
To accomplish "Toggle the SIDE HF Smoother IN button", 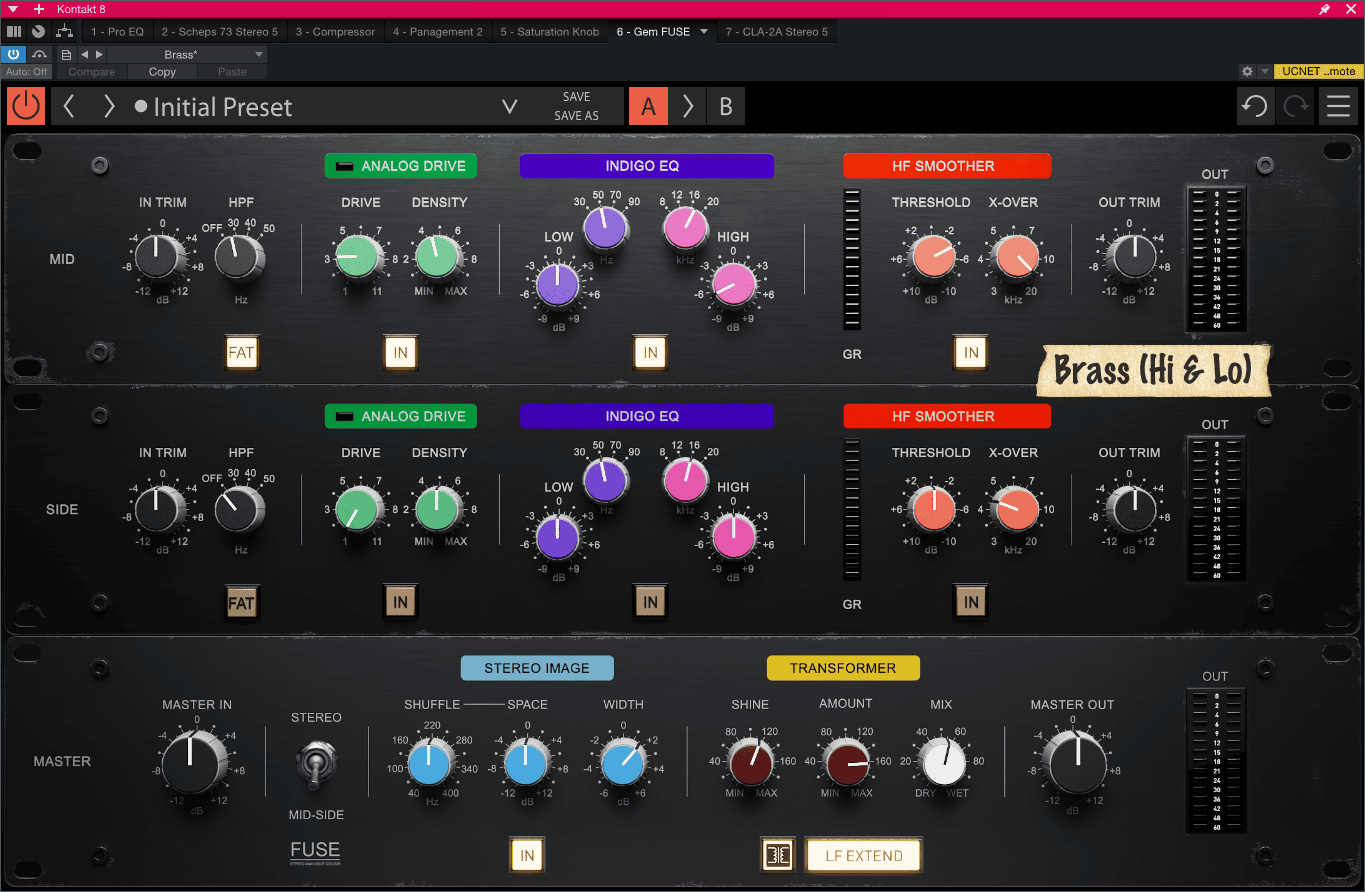I will [970, 602].
